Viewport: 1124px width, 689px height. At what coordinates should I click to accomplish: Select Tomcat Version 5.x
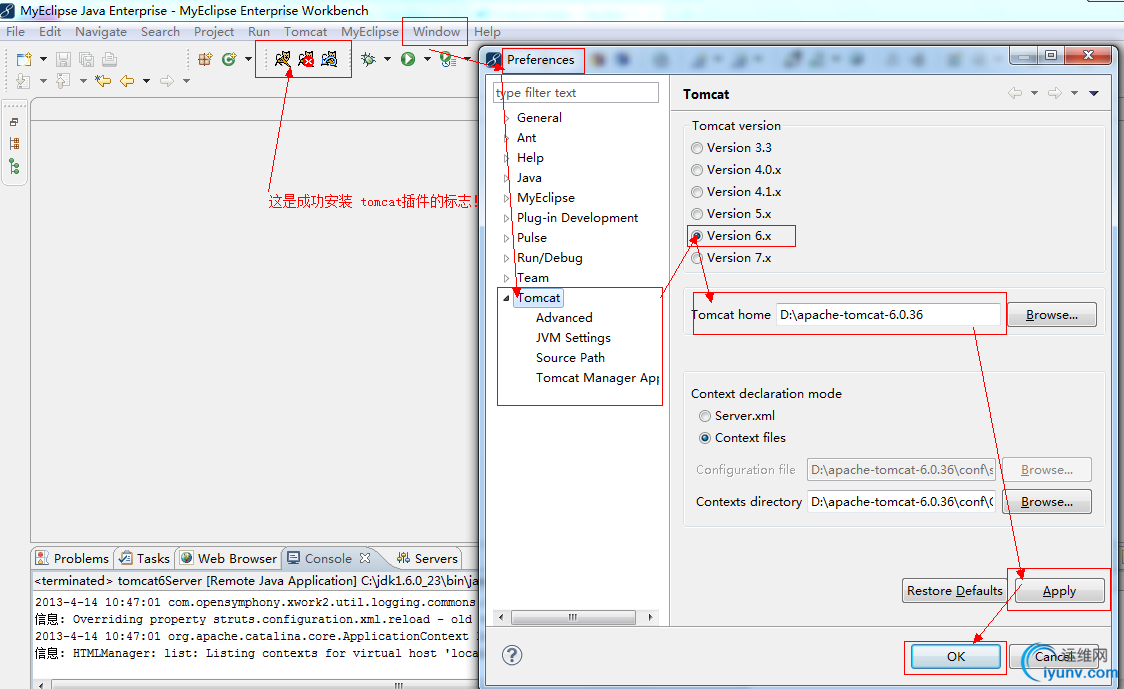pos(731,214)
